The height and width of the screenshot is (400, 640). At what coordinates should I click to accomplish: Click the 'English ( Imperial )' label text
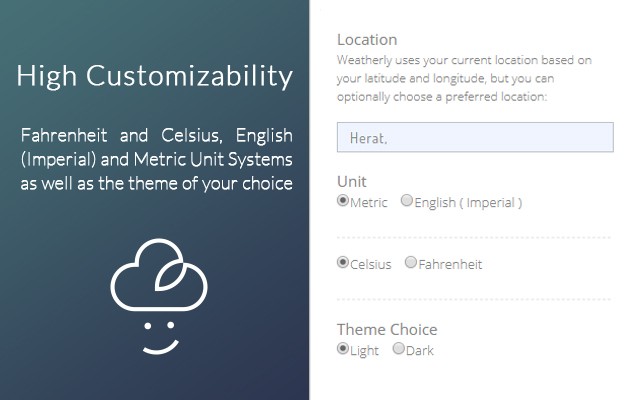[468, 202]
